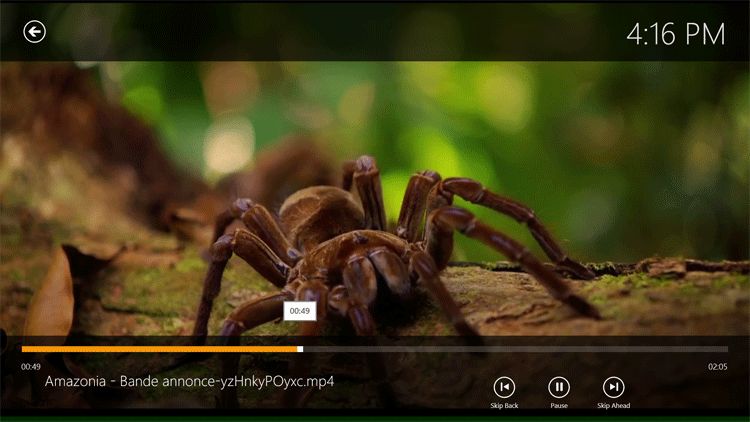
Task: Click the played orange part of progress bar
Action: point(160,349)
